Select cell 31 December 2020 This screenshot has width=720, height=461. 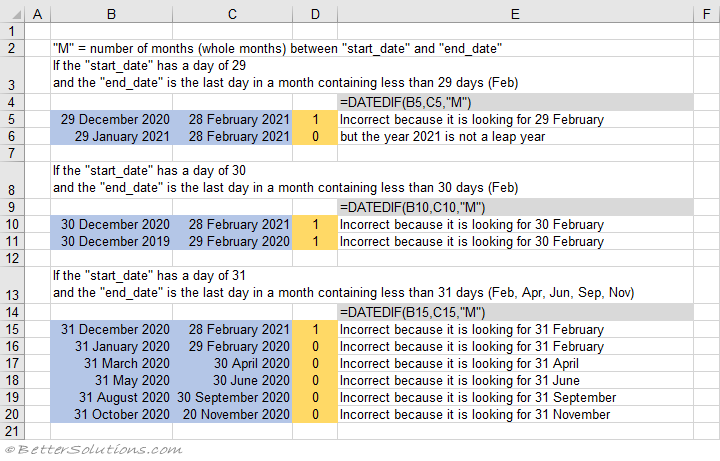point(112,329)
